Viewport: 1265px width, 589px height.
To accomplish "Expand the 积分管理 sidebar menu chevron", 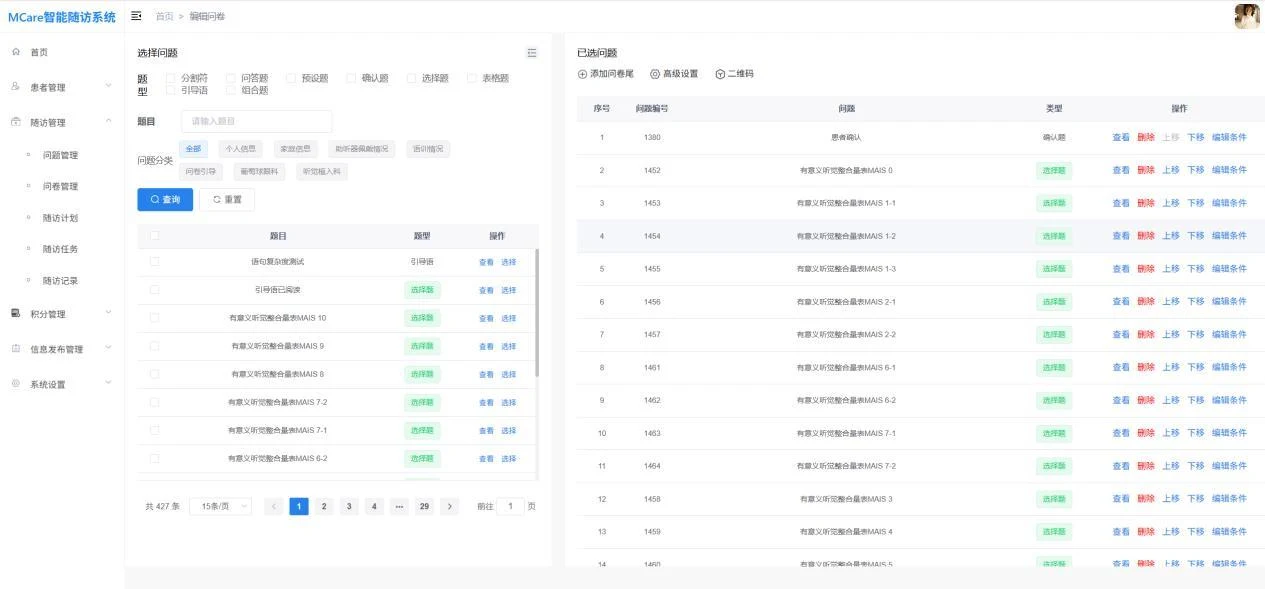I will point(108,313).
